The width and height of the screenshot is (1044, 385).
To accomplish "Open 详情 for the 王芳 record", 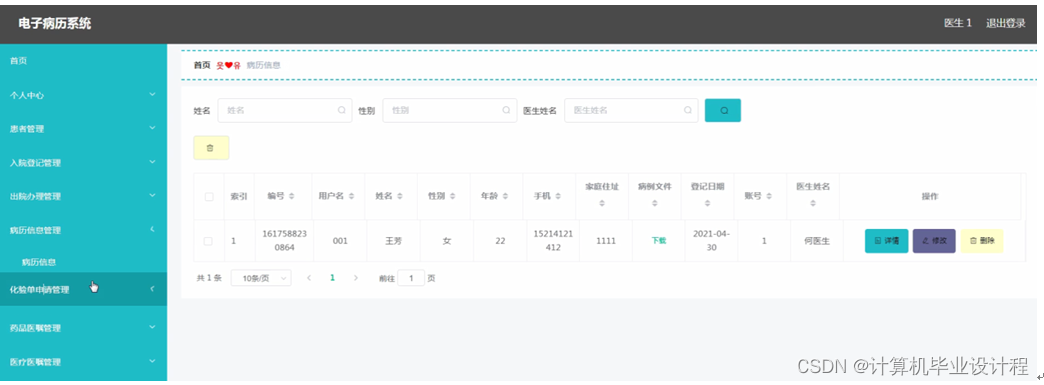I will (886, 241).
